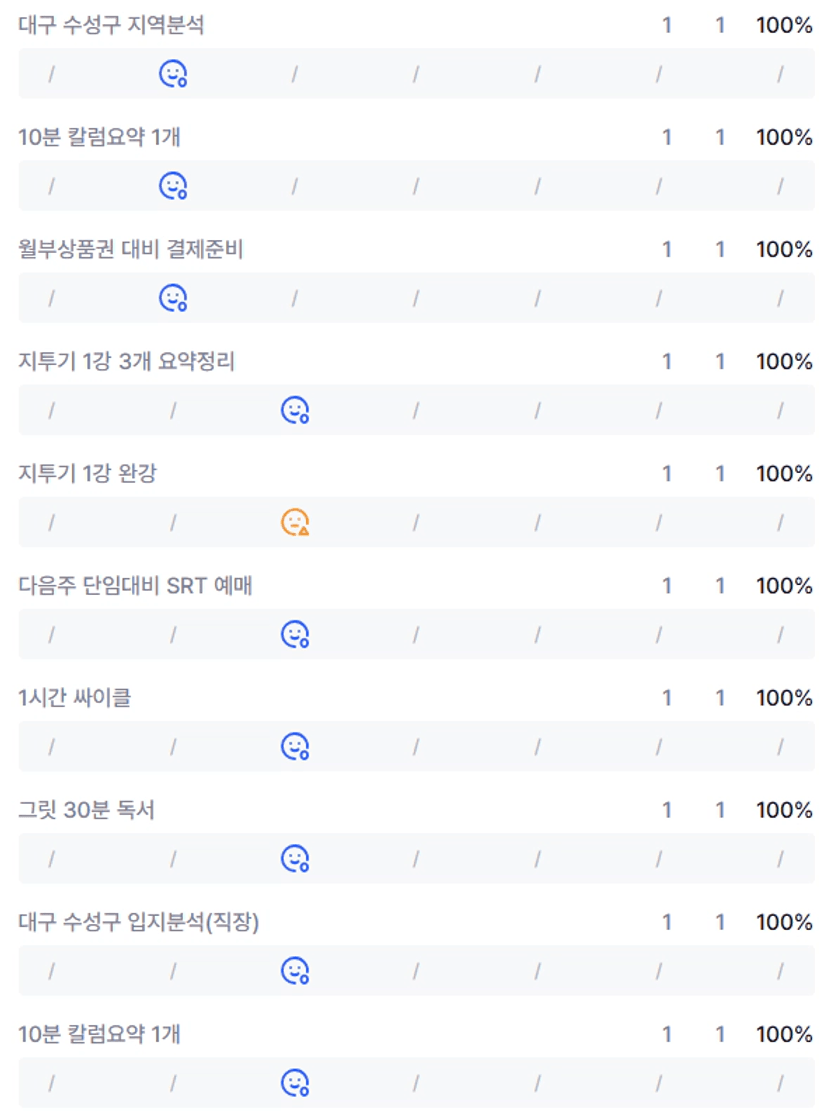Click the blue smiley in the 1시간 싸이클 row

pyautogui.click(x=295, y=746)
